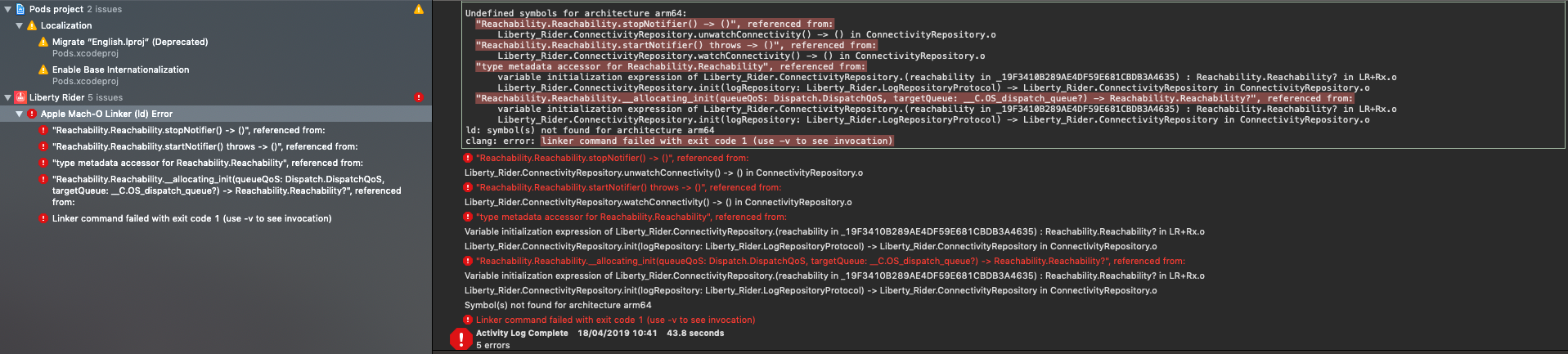This screenshot has width=1568, height=354.
Task: Click the 43.8 seconds duration text
Action: [x=695, y=333]
